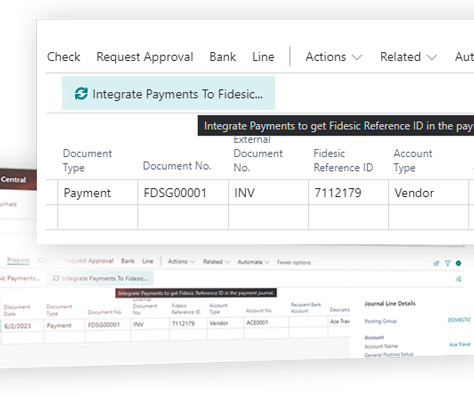This screenshot has height=396, width=474.
Task: Click Fewer options in the background page
Action: (294, 262)
